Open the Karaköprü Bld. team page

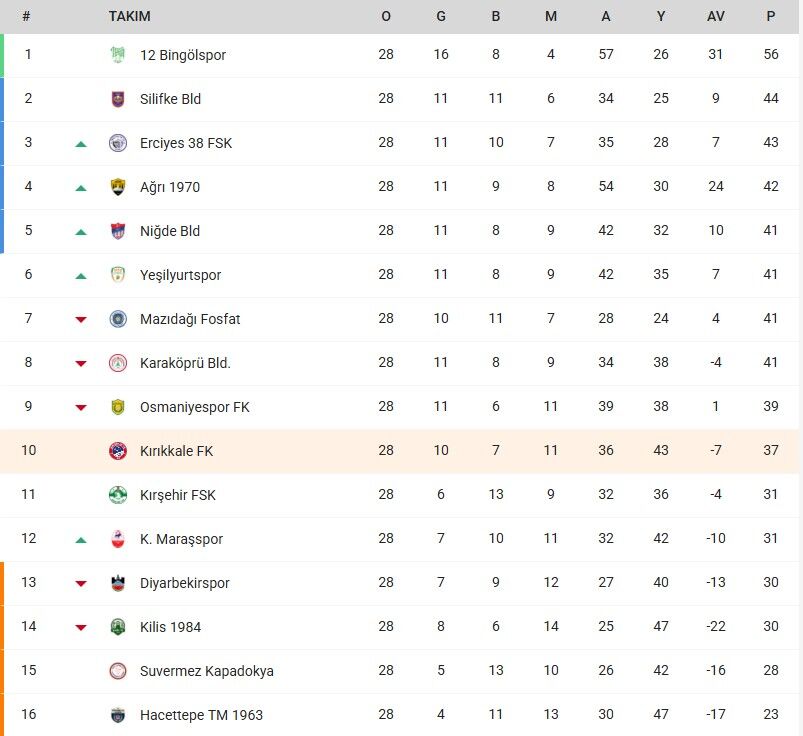click(185, 363)
